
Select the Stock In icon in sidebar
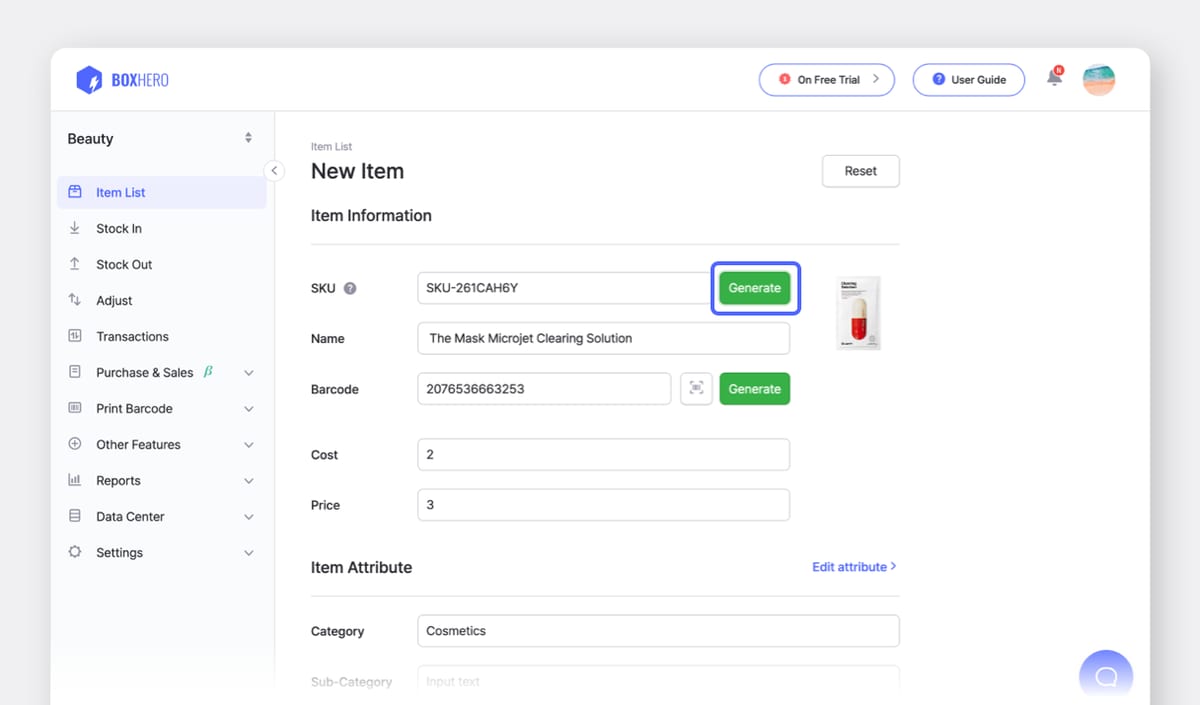[75, 228]
